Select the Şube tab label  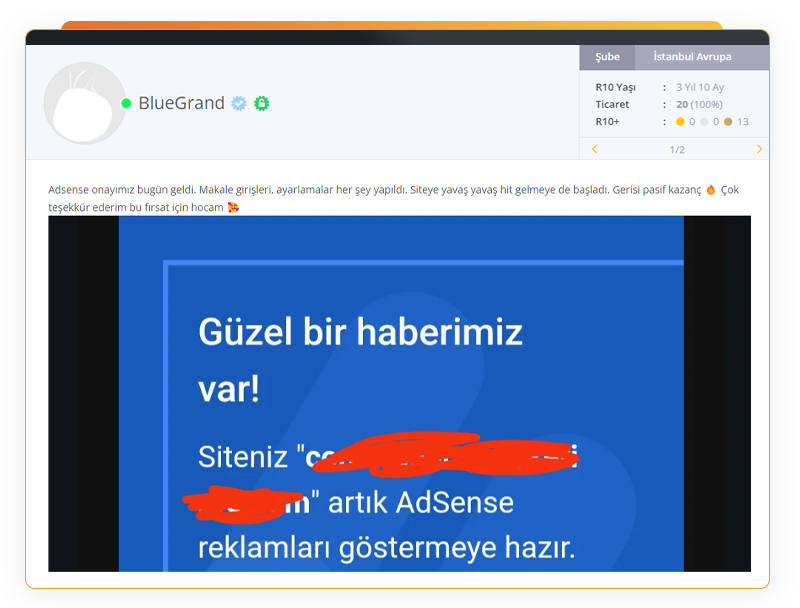pos(607,57)
